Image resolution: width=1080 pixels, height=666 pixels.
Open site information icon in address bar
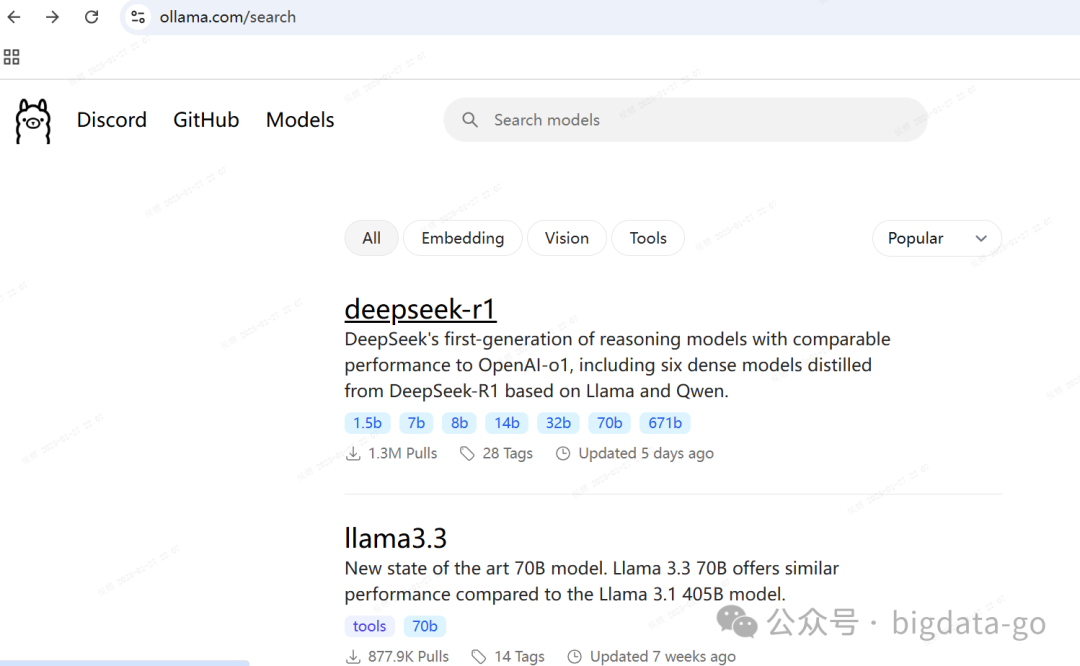tap(138, 17)
